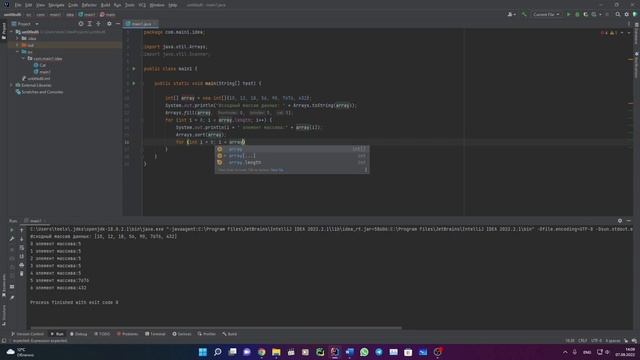640x360 pixels.
Task: Select opened file locate icon in Project panel
Action: [x=80, y=24]
